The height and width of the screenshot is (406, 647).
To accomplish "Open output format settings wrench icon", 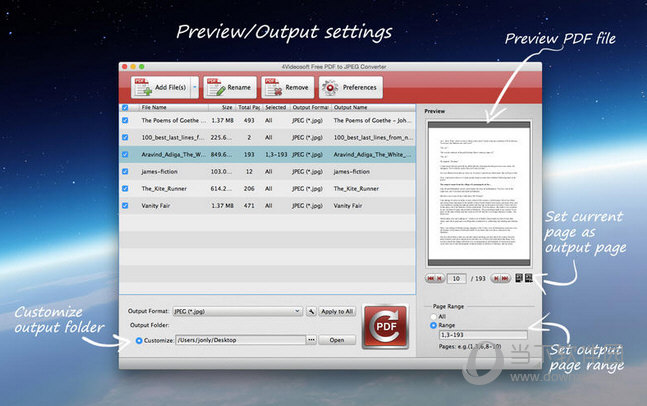I will pyautogui.click(x=311, y=311).
